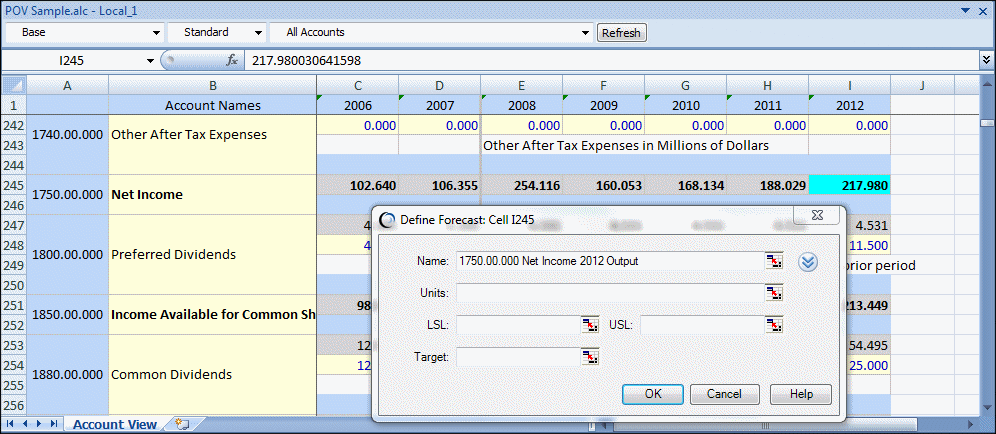
Task: Click the Income Available for Common account name
Action: click(213, 315)
